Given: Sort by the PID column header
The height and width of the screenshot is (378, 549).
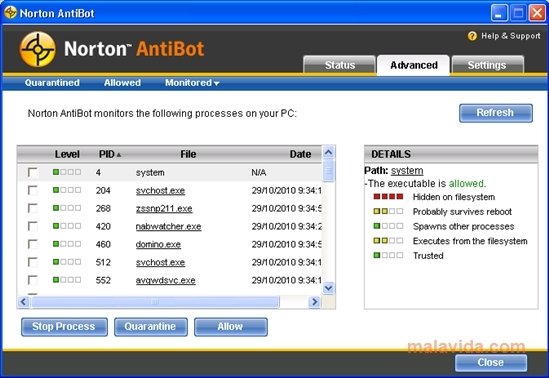Looking at the screenshot, I should tap(110, 154).
